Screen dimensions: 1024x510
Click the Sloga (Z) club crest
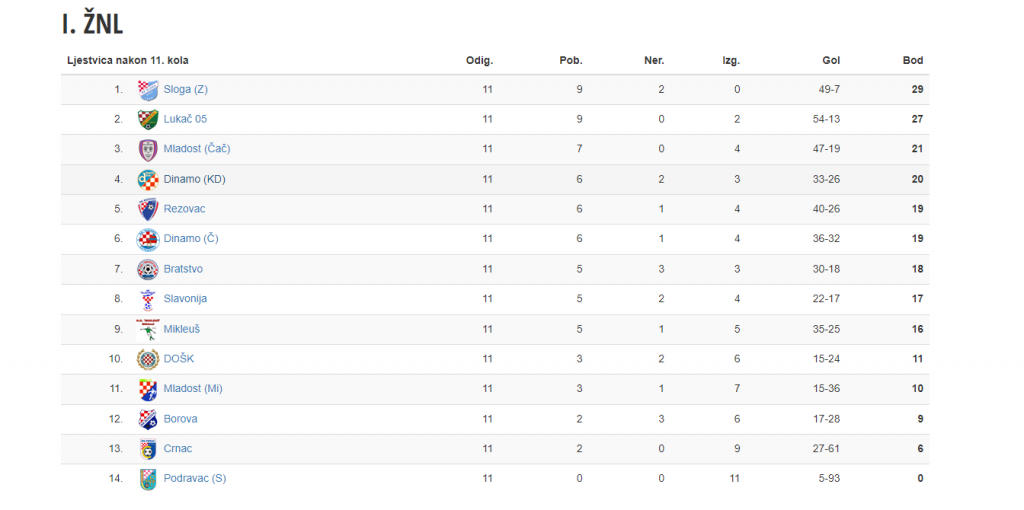coord(148,89)
